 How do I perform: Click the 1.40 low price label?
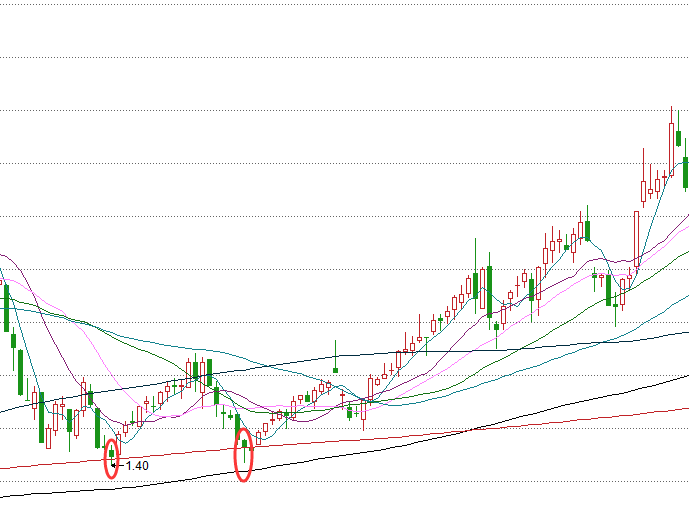(137, 466)
